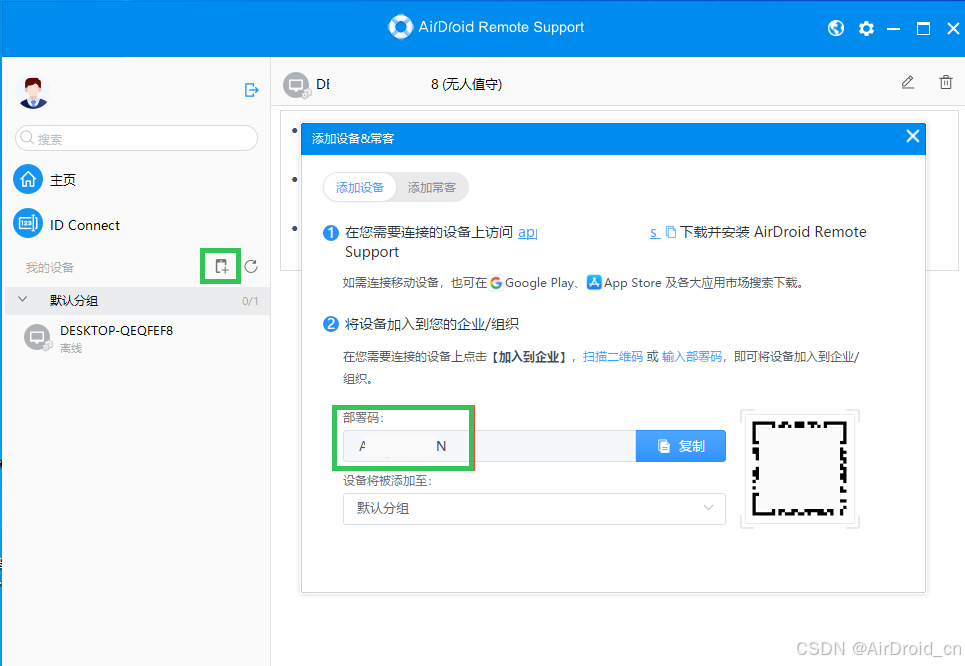The width and height of the screenshot is (965, 666).
Task: Minimize the AirDroid Remote Support window
Action: (x=893, y=28)
